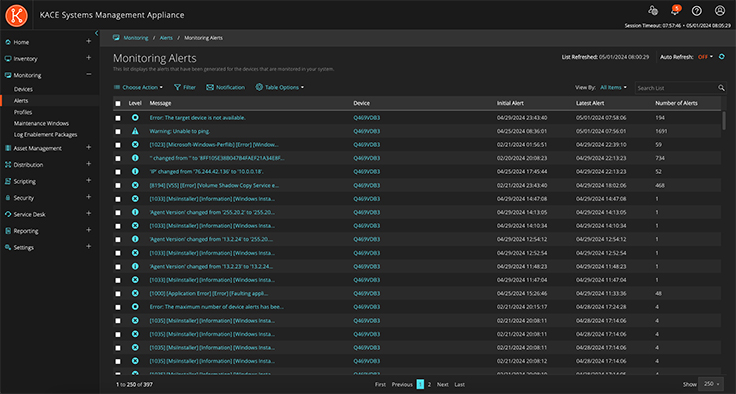
Task: Sort by Latest Alert column header
Action: pos(590,103)
